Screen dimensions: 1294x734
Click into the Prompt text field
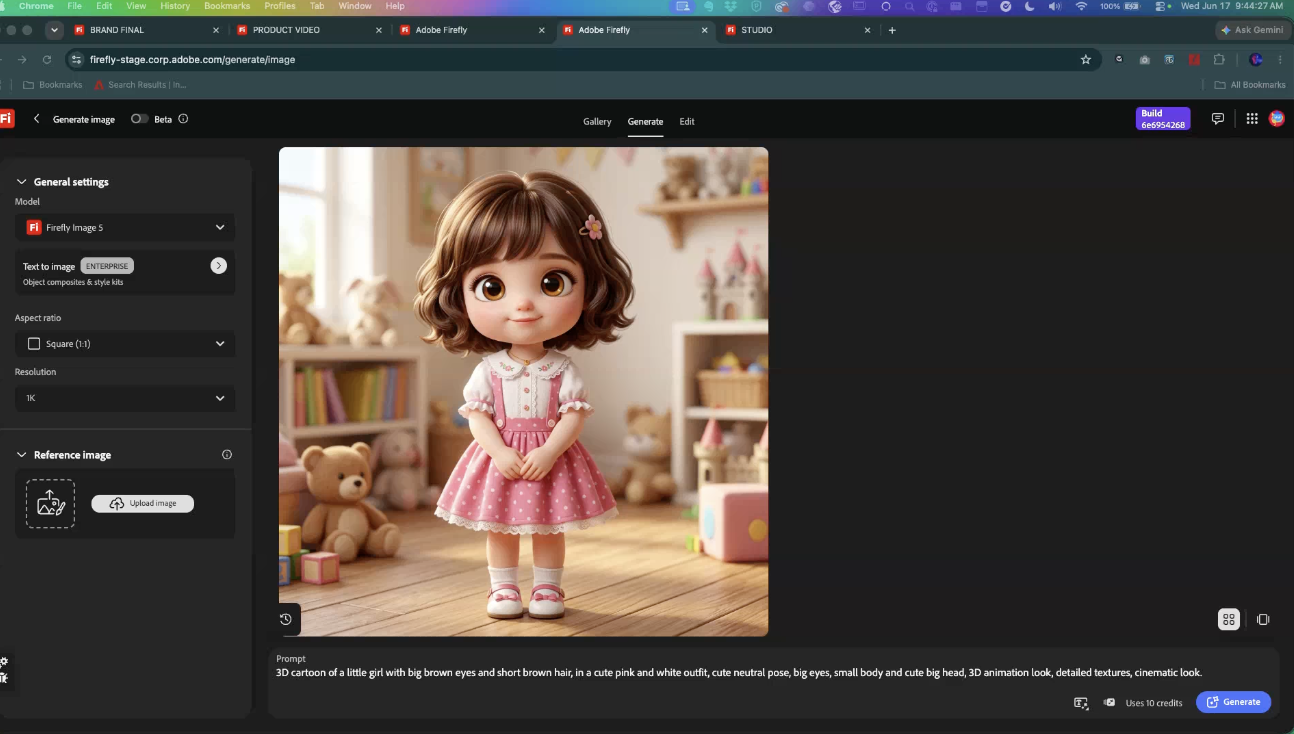(x=740, y=673)
